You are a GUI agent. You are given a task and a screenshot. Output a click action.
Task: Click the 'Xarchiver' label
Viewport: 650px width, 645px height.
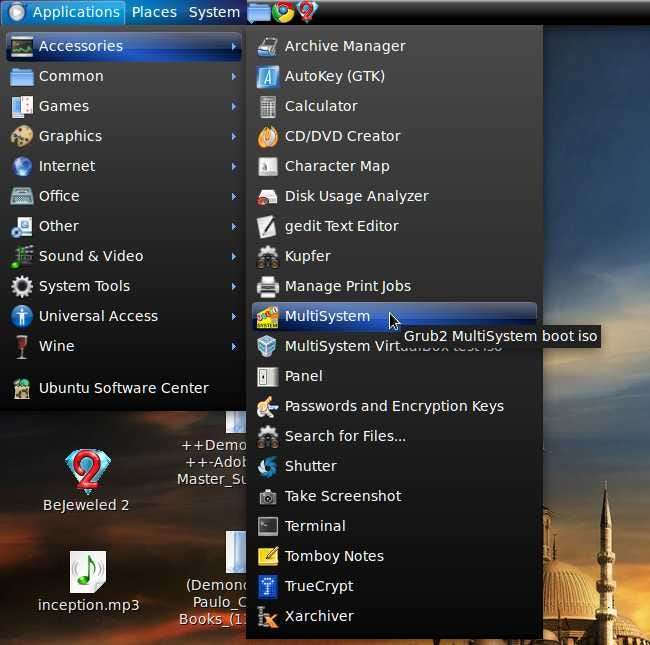[x=319, y=616]
